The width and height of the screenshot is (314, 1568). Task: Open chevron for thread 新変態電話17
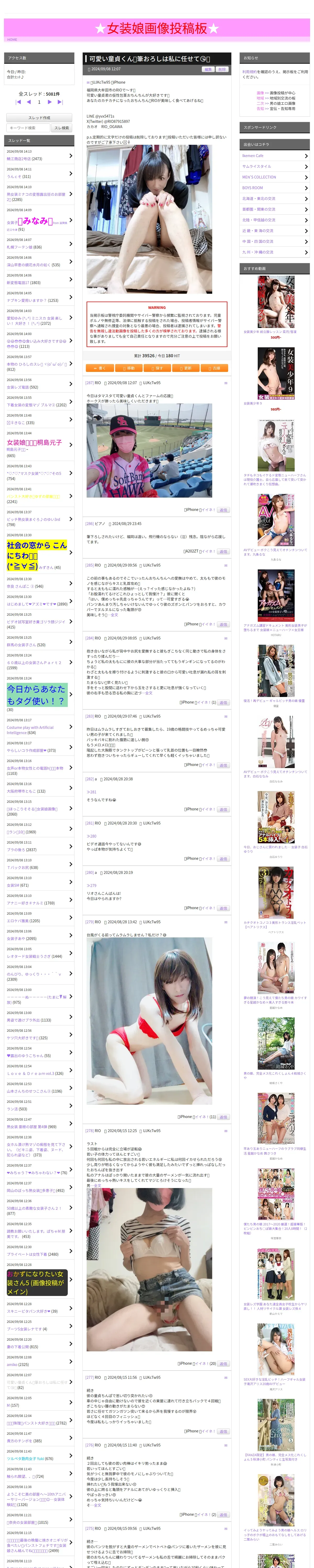(71, 279)
